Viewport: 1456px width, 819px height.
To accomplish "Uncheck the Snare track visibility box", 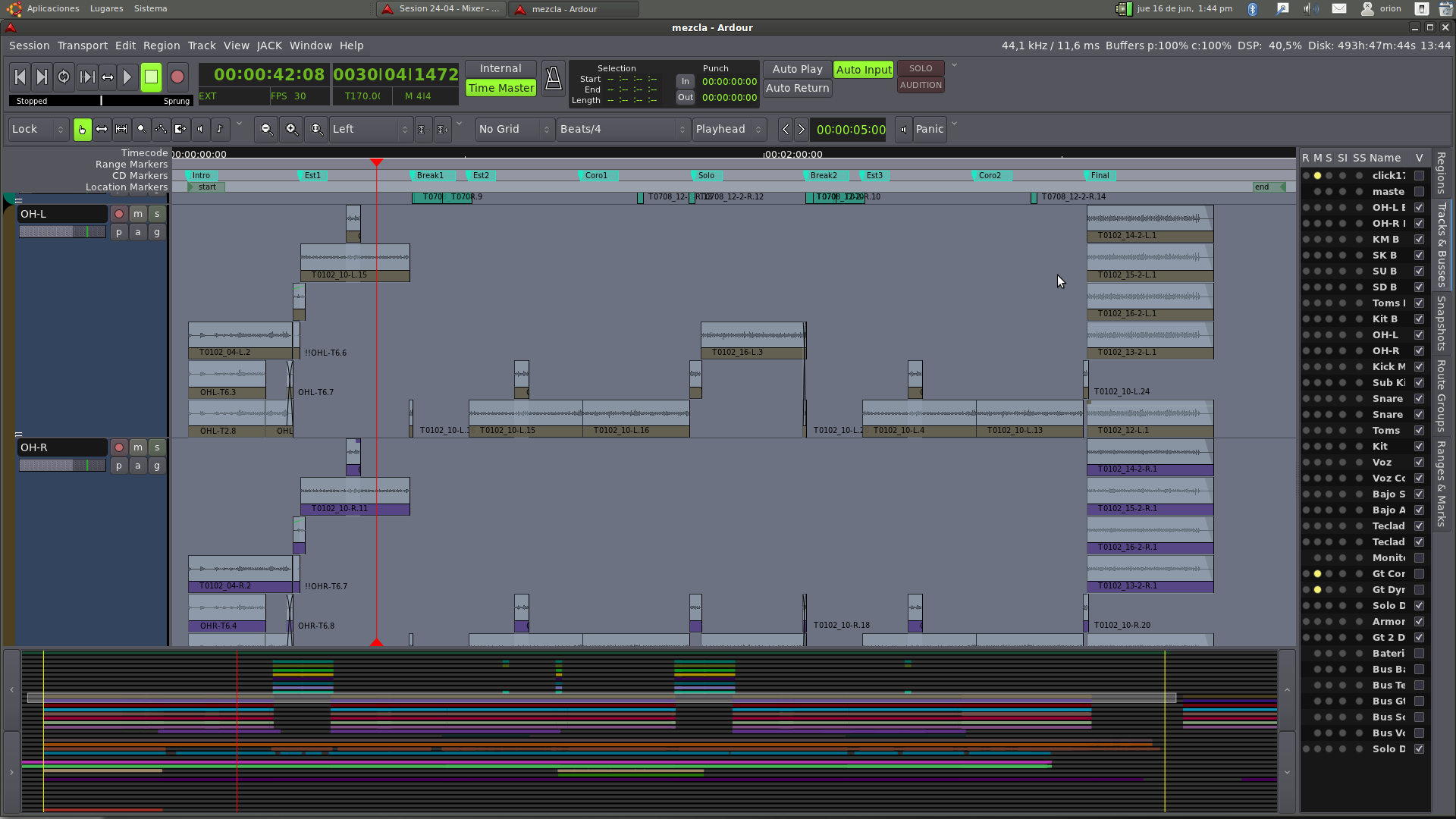I will (x=1419, y=398).
